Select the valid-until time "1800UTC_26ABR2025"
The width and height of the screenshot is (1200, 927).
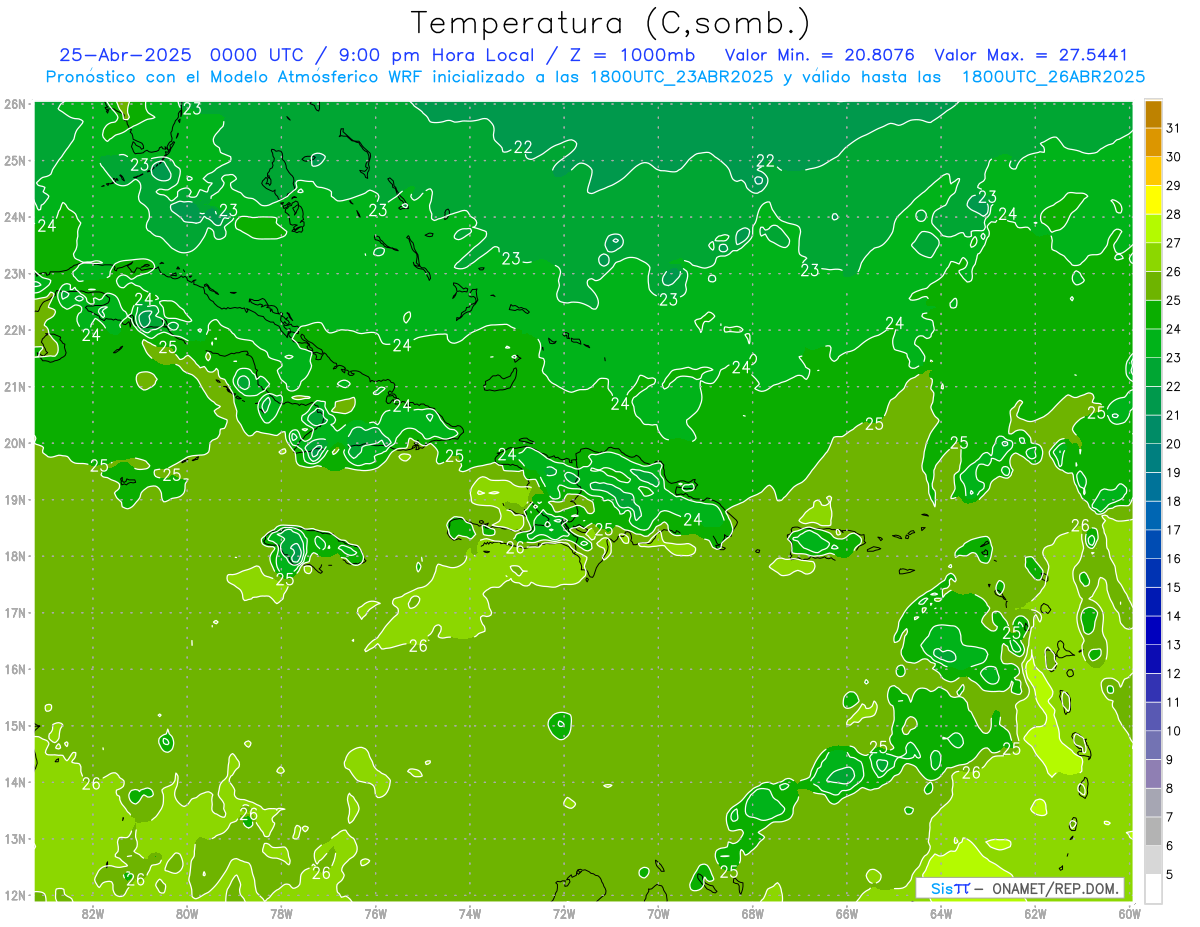pyautogui.click(x=1053, y=76)
